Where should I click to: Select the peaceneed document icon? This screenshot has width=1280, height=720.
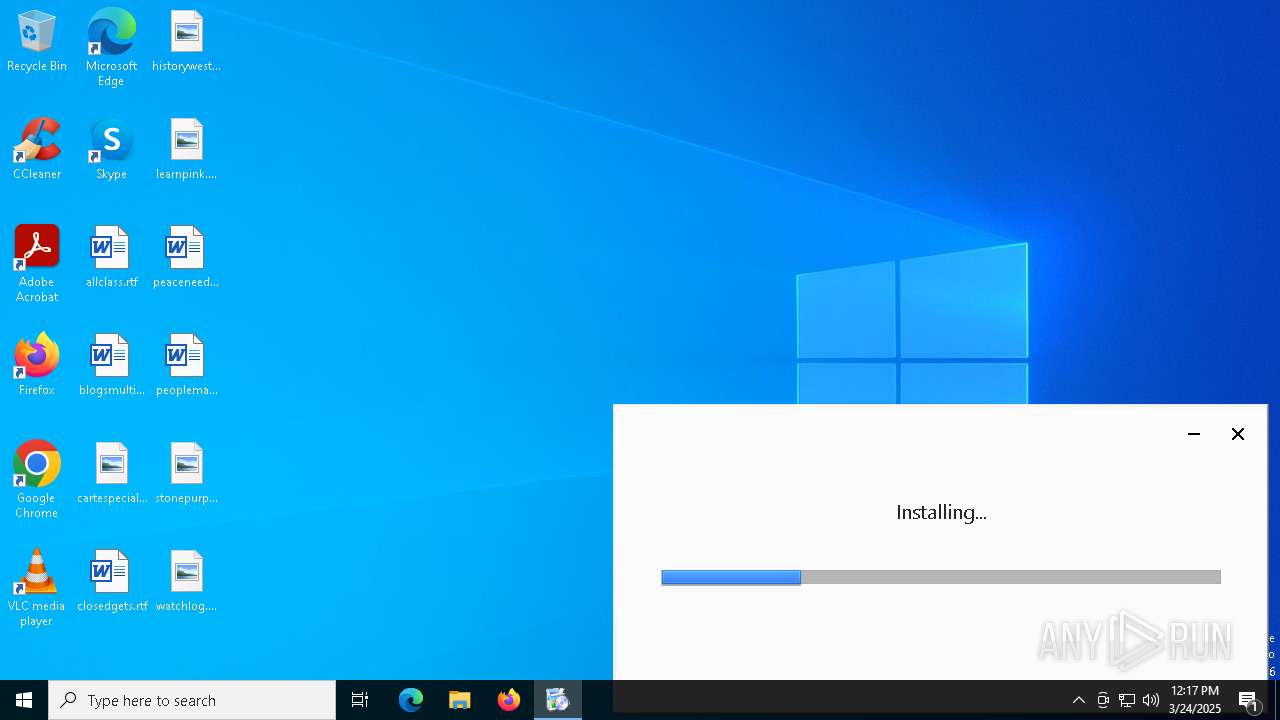(x=186, y=258)
